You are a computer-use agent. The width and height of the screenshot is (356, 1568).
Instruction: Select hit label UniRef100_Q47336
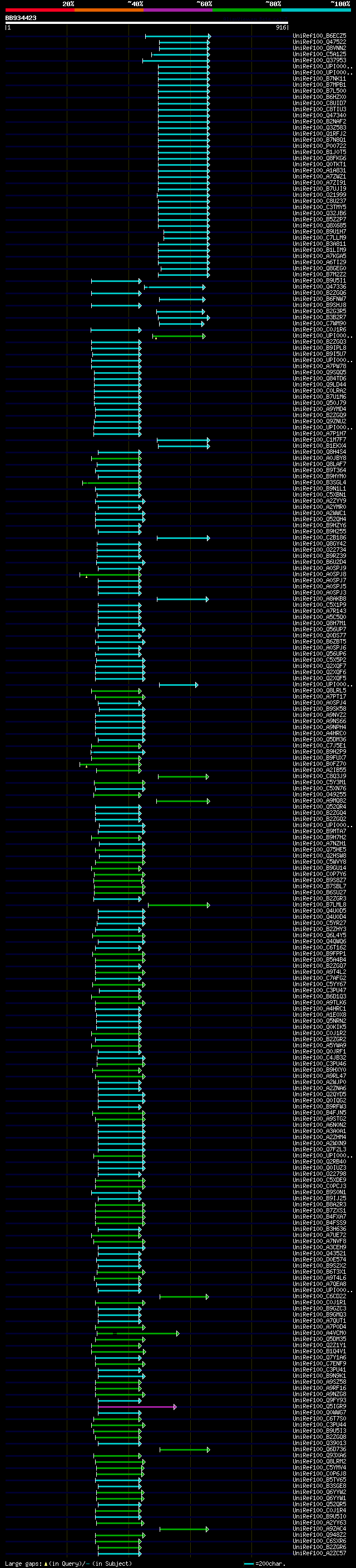coord(319,286)
